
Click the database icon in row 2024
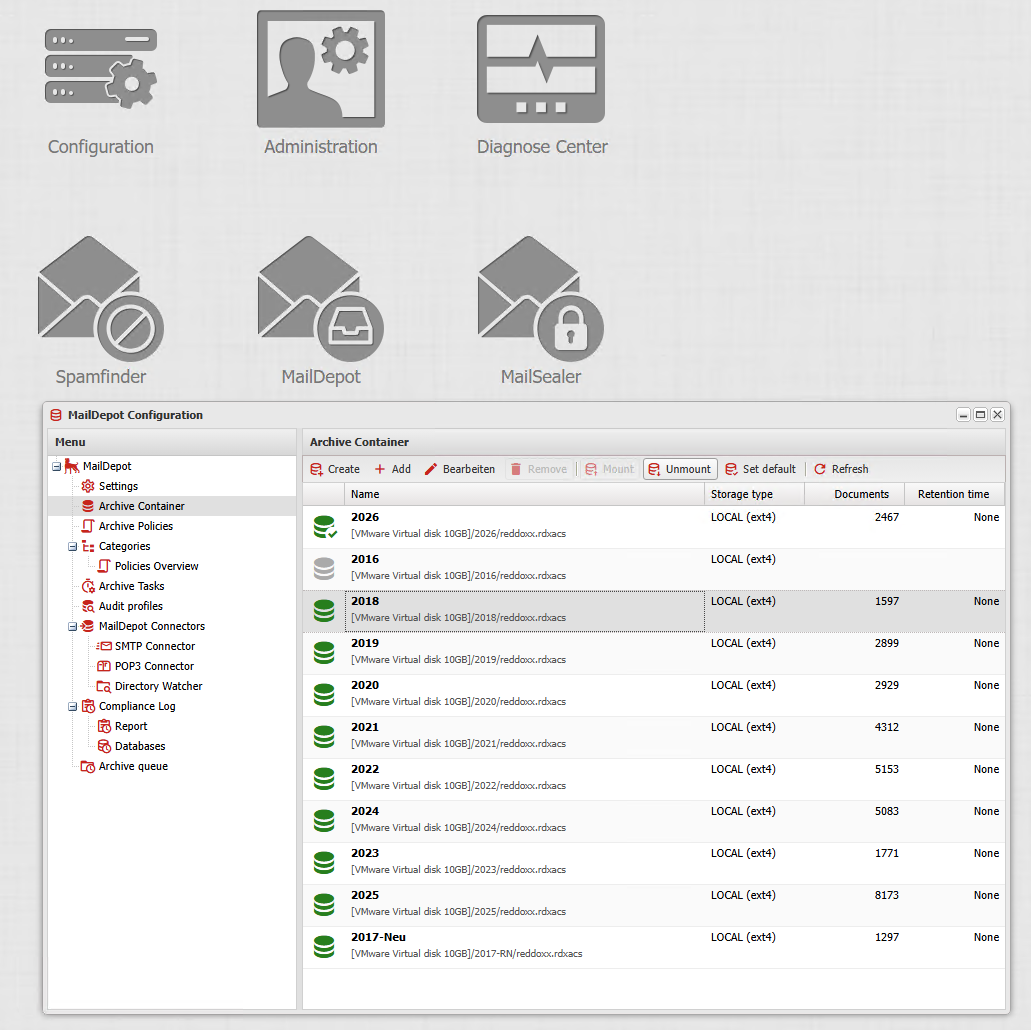coord(324,821)
